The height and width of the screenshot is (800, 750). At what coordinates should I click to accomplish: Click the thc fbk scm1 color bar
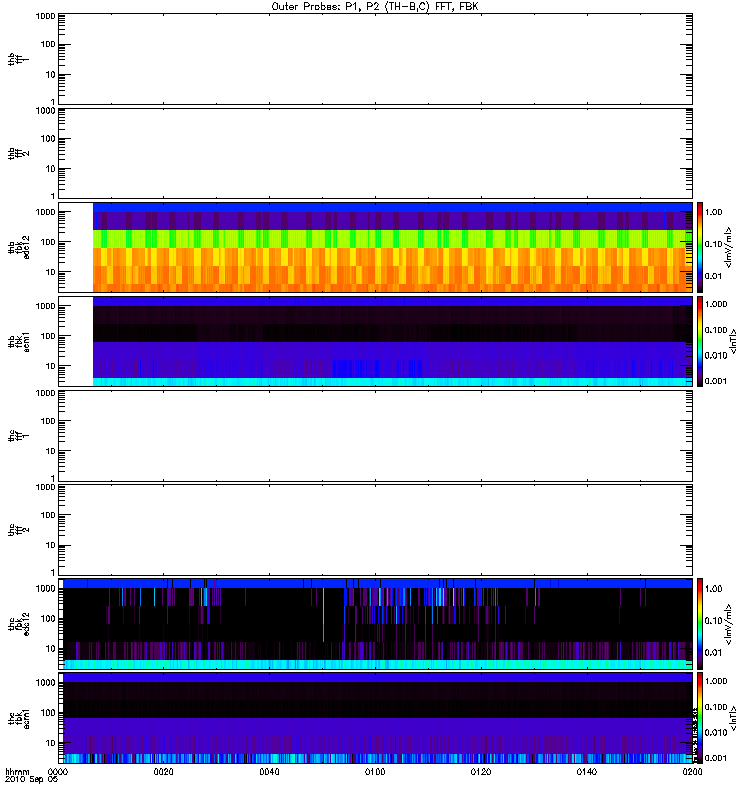pyautogui.click(x=700, y=718)
